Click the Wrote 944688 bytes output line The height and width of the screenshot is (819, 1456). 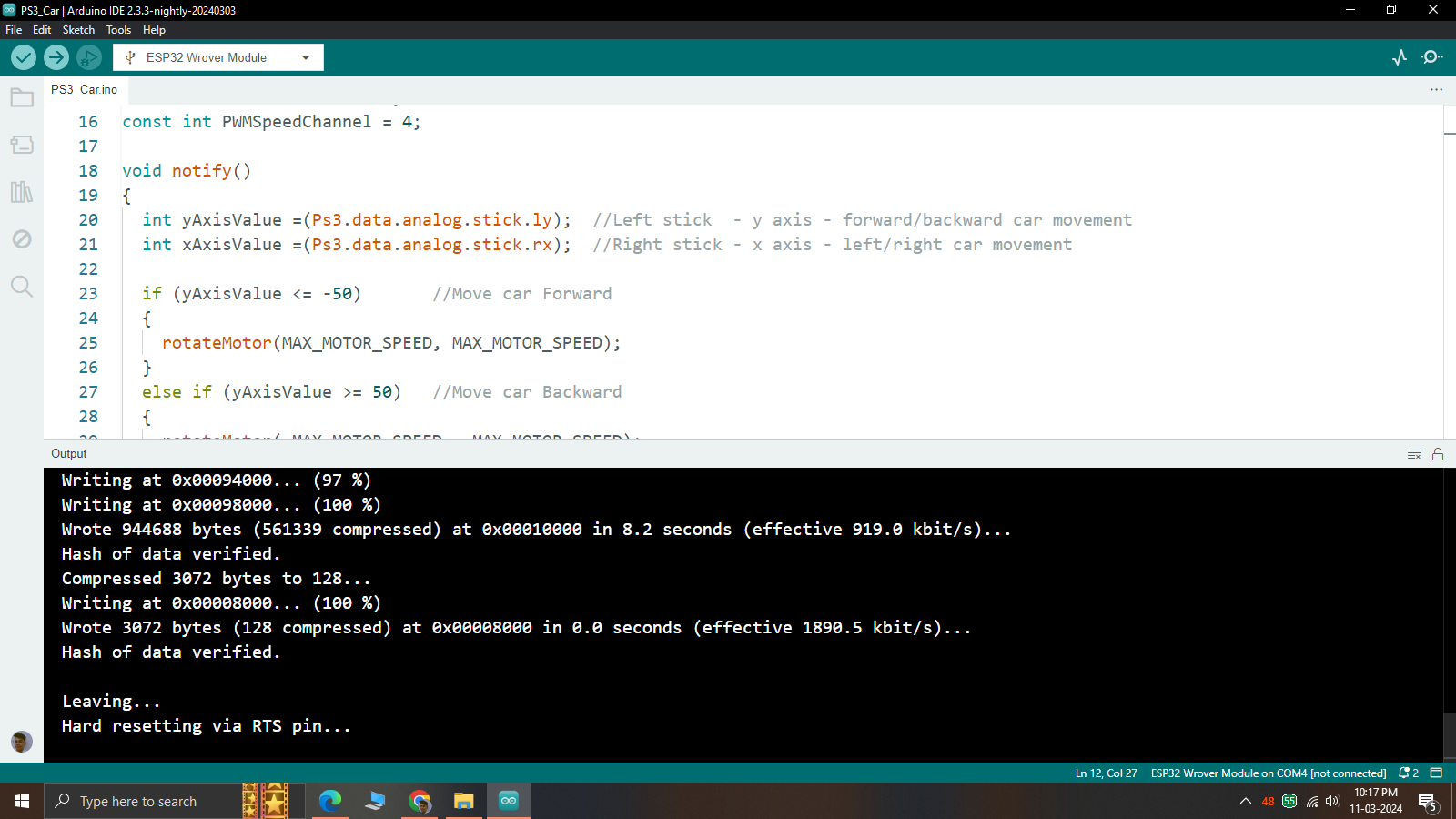pyautogui.click(x=536, y=530)
